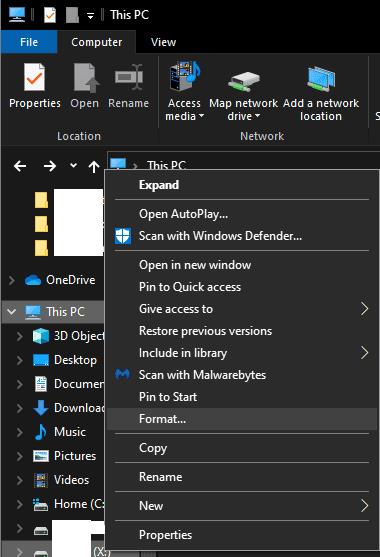Viewport: 380px width, 557px height.
Task: Expand the Pictures tree node
Action: point(20,456)
